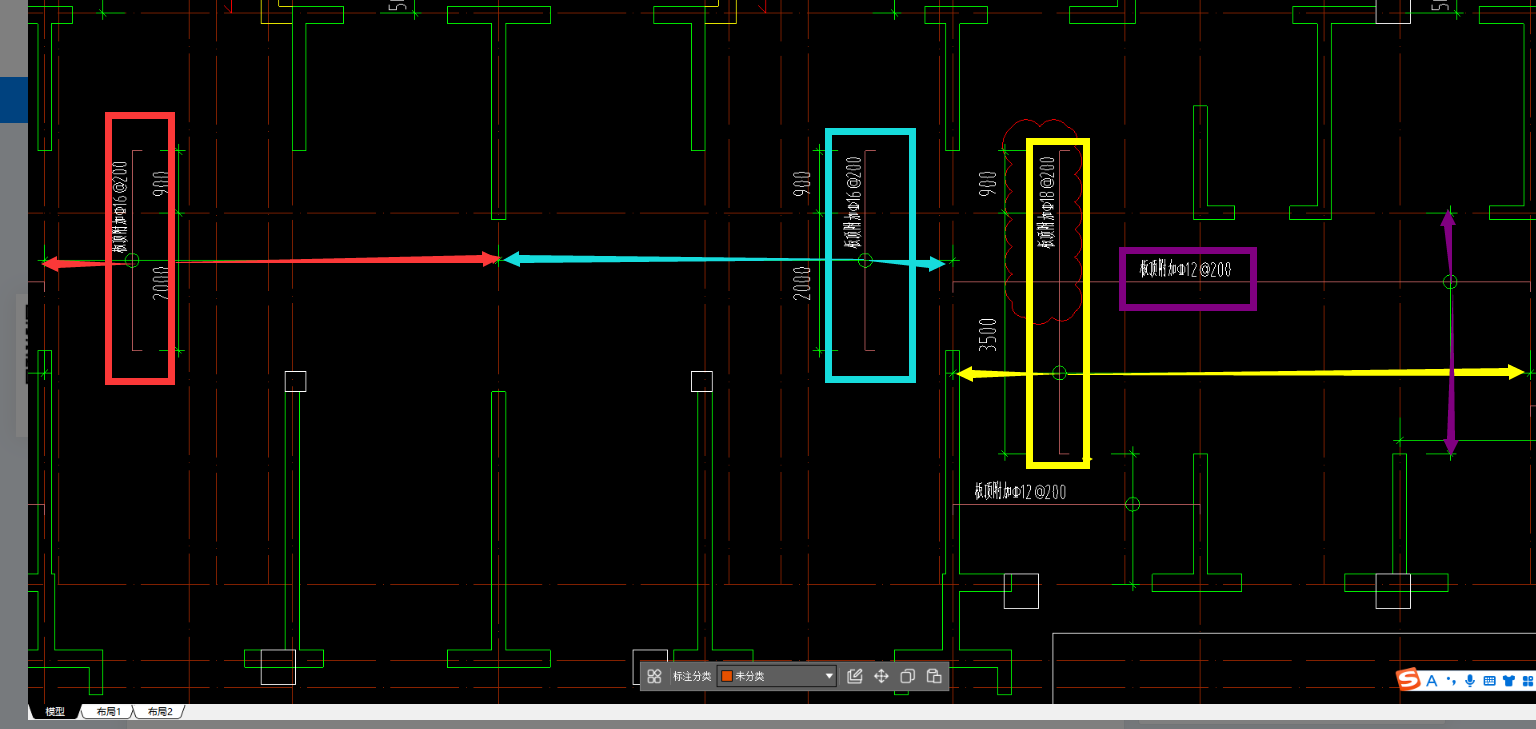
Task: Expand the 未分类 category dropdown arrow
Action: tap(829, 676)
